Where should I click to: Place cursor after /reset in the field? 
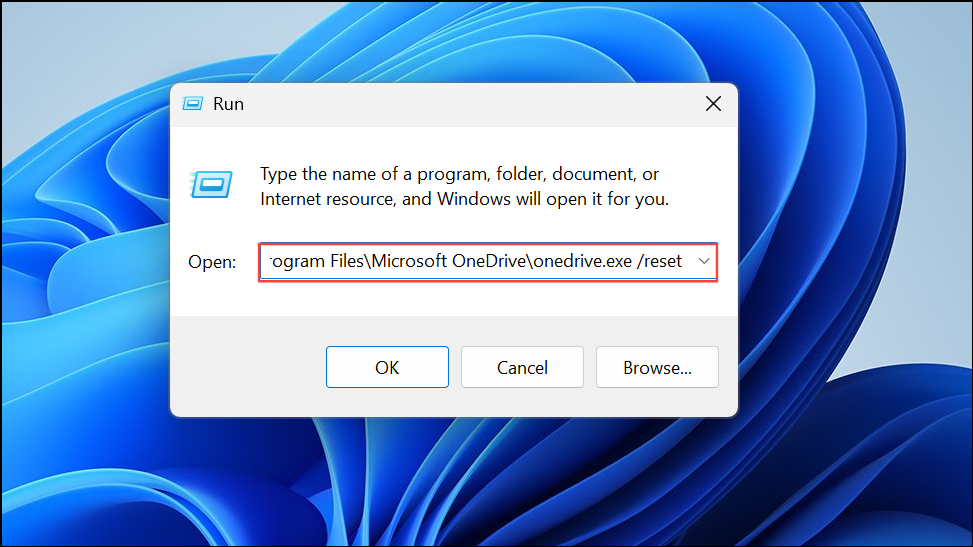coord(684,261)
